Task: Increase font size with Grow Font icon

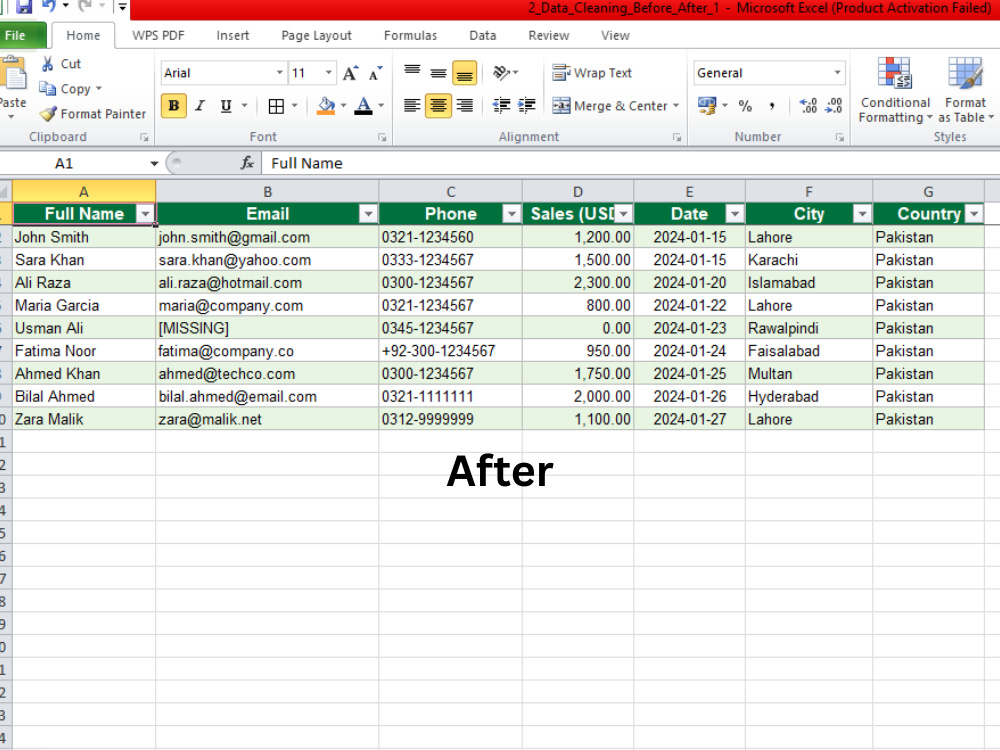Action: pyautogui.click(x=350, y=73)
